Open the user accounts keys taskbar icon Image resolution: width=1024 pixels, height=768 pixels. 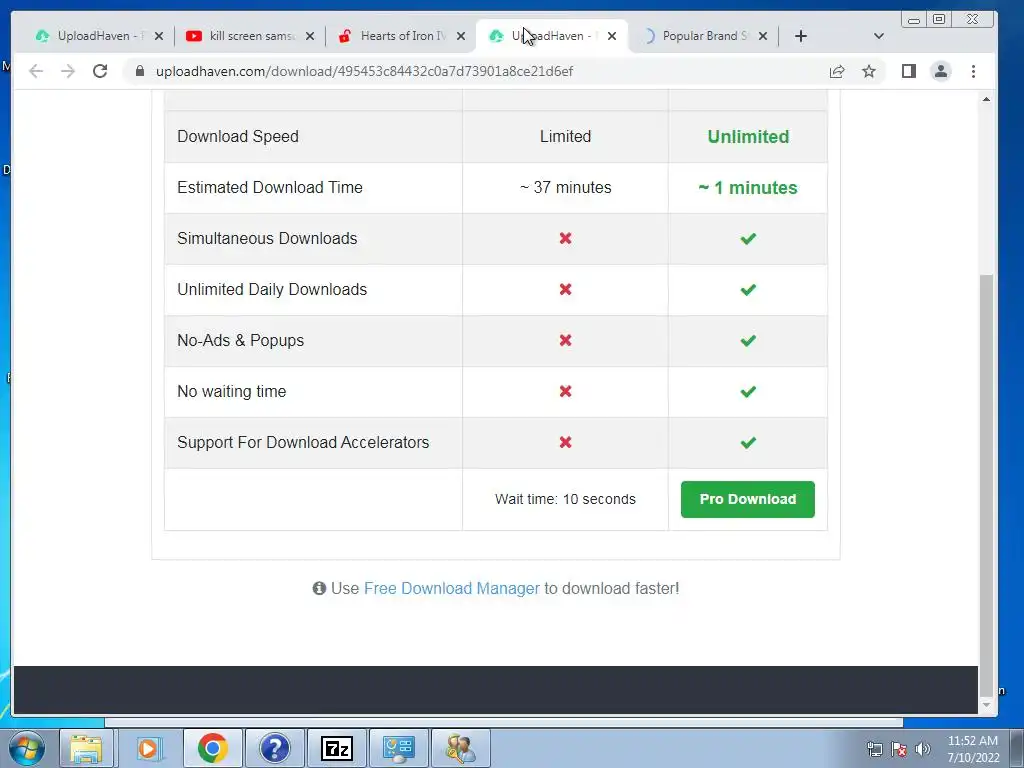(x=460, y=748)
